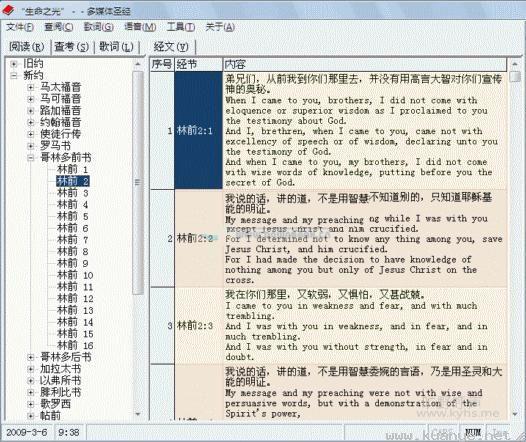Expand the 罗马书 node

coord(31,146)
